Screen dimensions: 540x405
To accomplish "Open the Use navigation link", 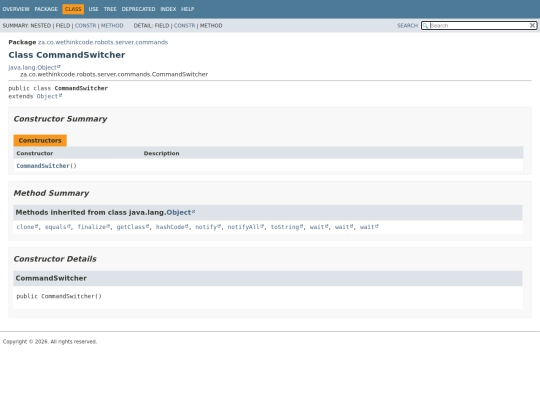I will pyautogui.click(x=93, y=9).
